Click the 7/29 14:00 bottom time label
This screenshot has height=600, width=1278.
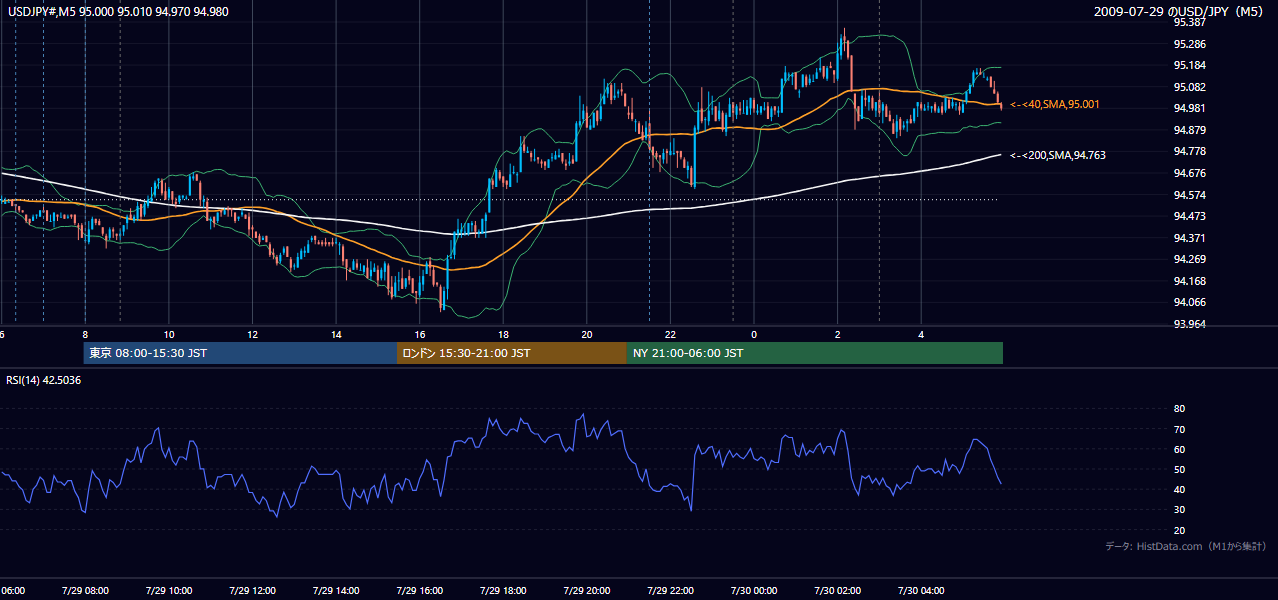(x=335, y=590)
